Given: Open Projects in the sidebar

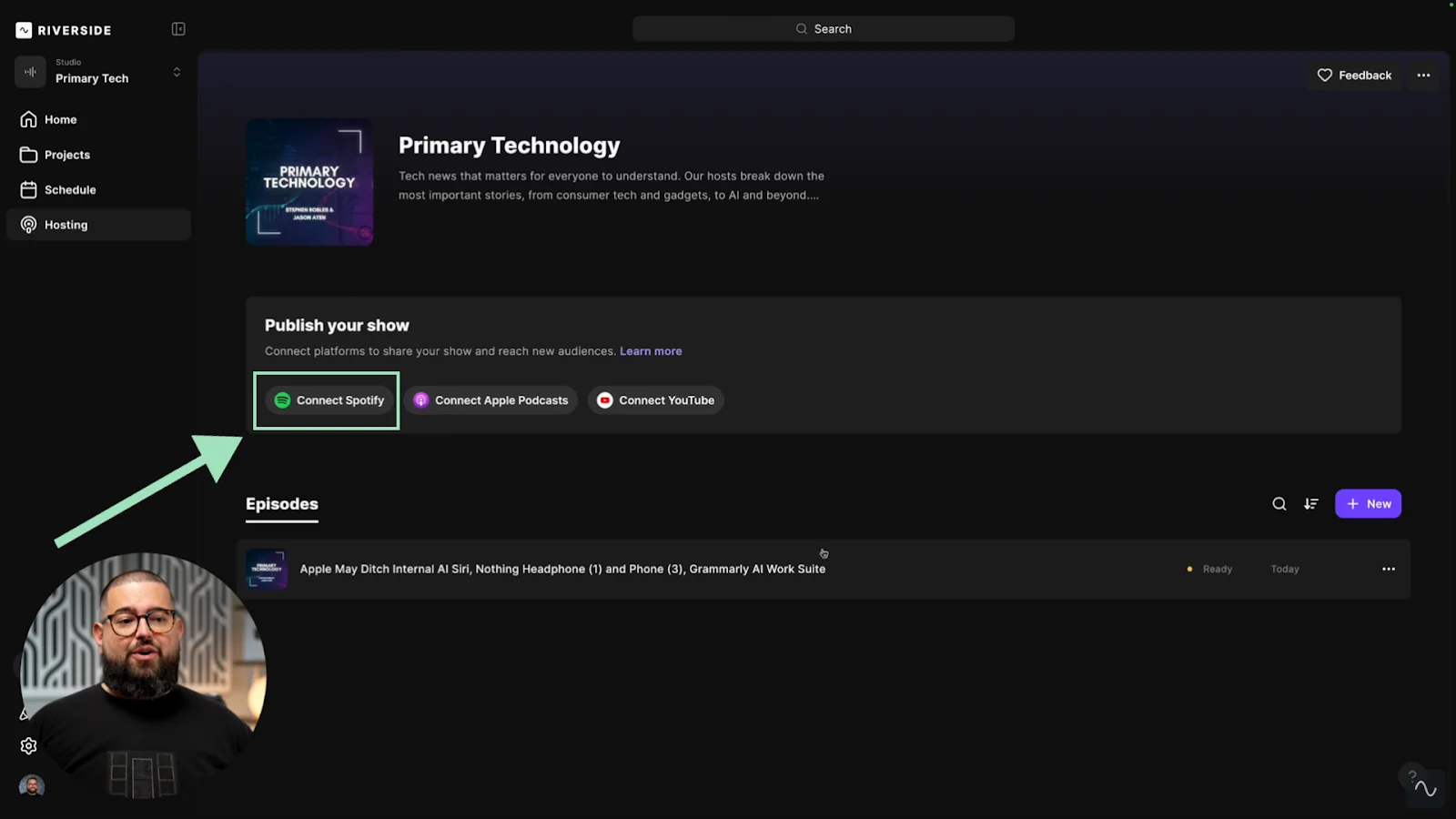Looking at the screenshot, I should click(x=98, y=155).
